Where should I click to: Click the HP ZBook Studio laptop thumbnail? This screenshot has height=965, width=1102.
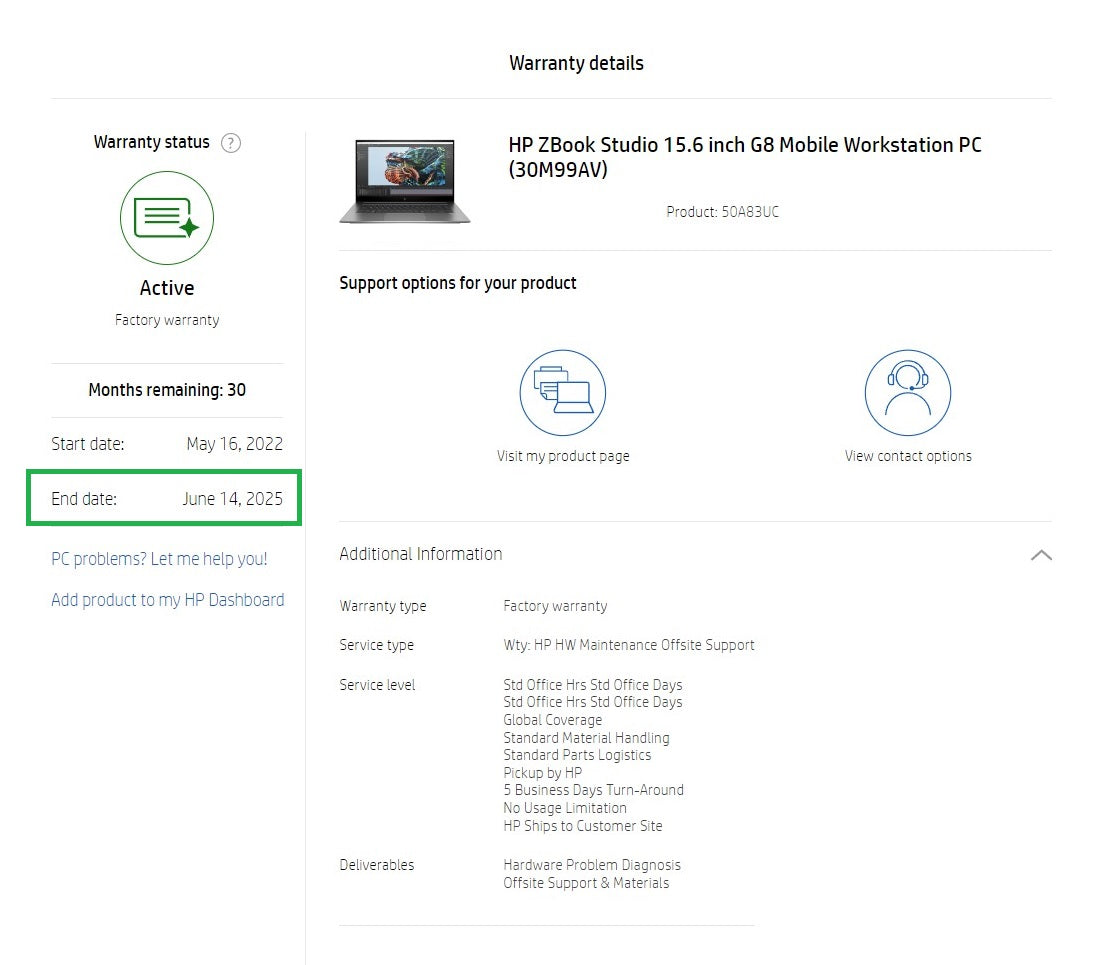click(x=404, y=181)
